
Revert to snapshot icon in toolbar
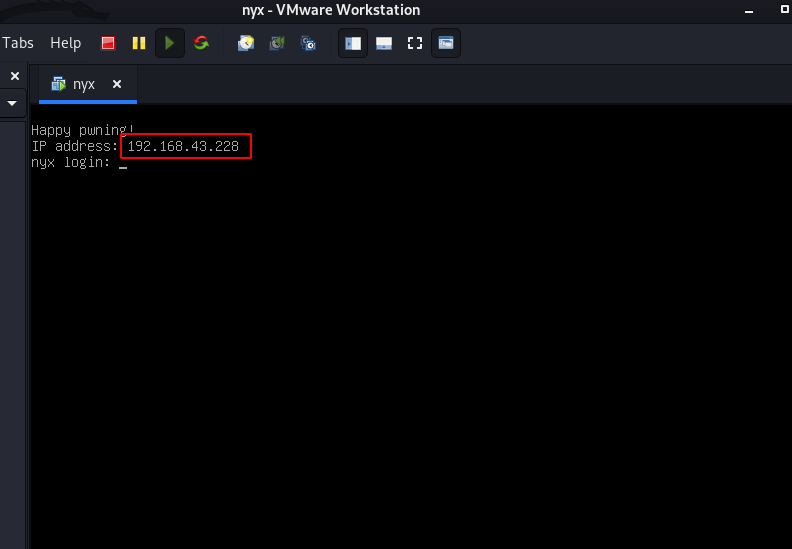(x=277, y=43)
